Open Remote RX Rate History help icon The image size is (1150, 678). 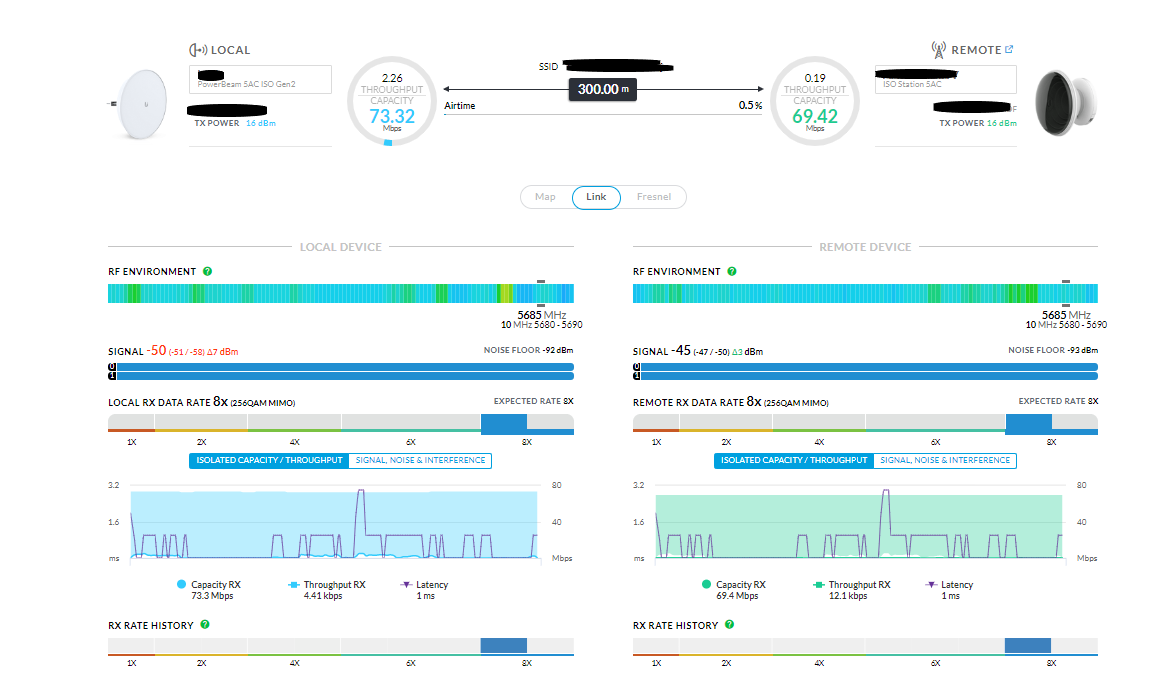point(730,625)
